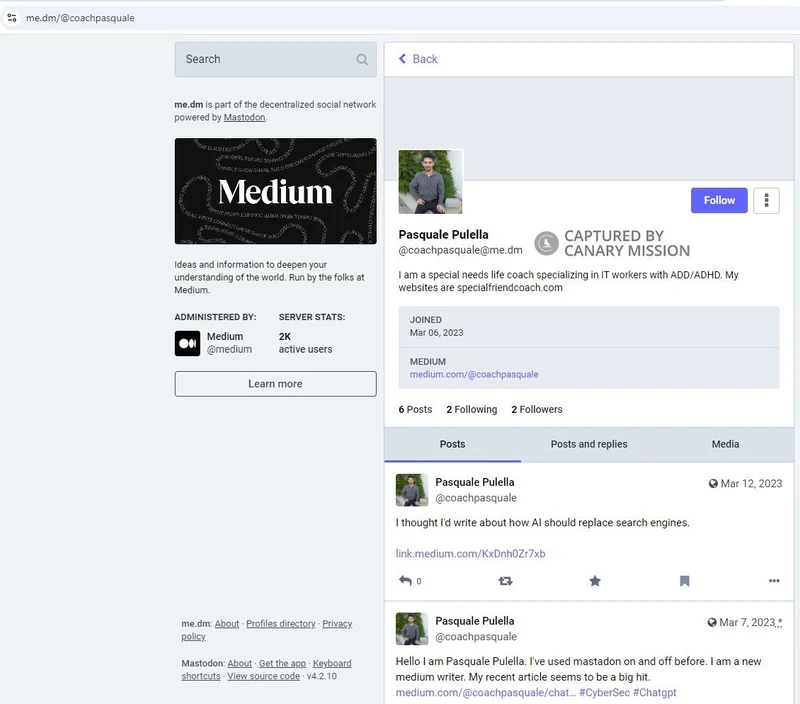Click into the Search input field
800x704 pixels.
262,60
